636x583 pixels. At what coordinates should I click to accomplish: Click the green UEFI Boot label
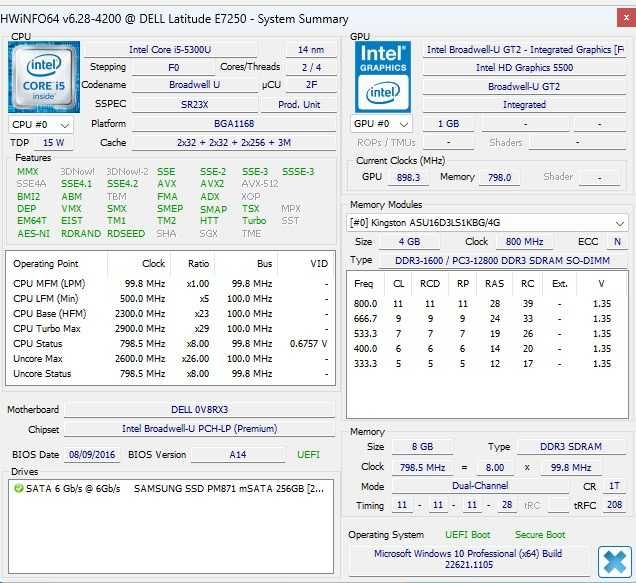click(x=467, y=535)
